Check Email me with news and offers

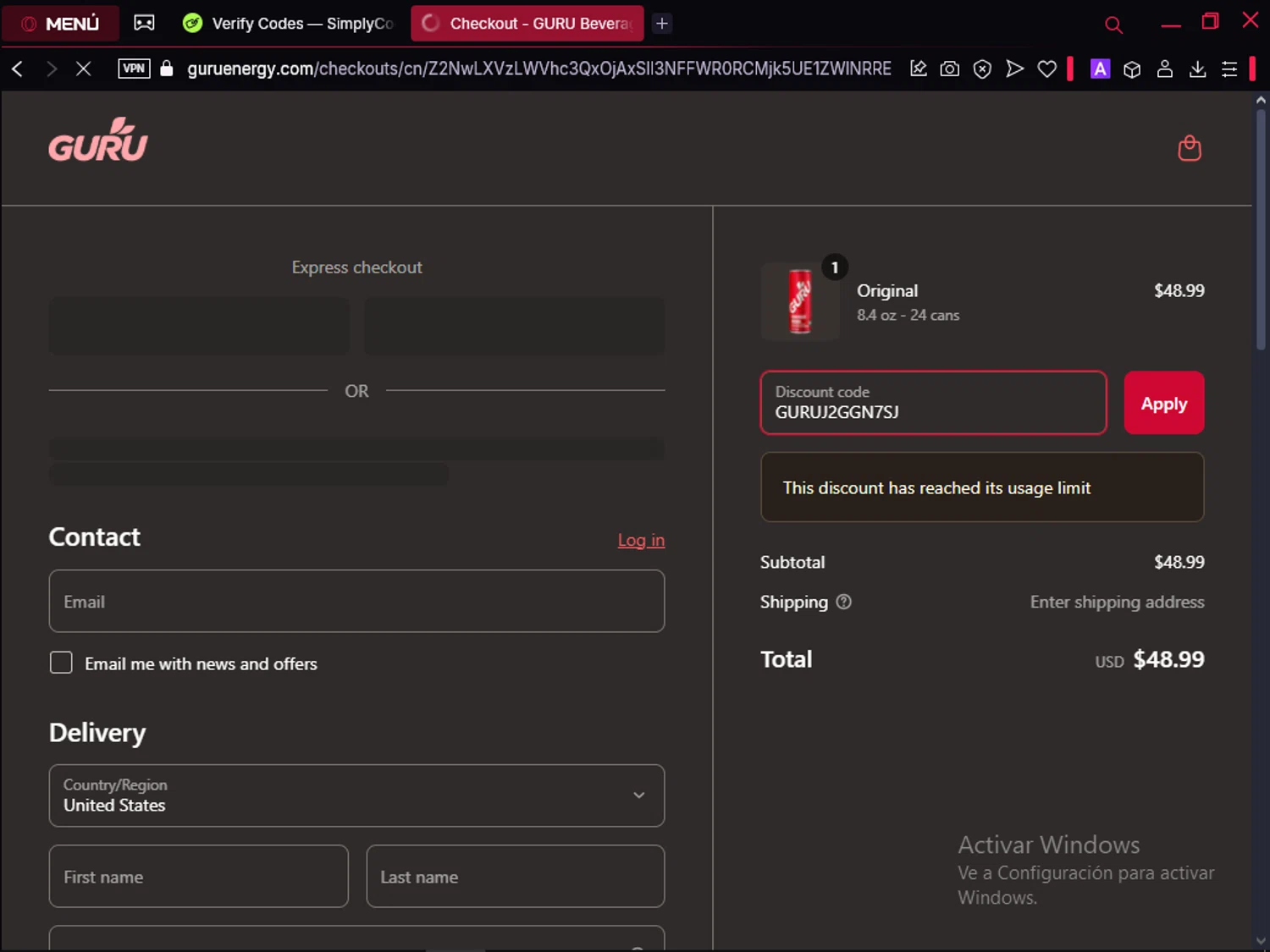coord(61,663)
